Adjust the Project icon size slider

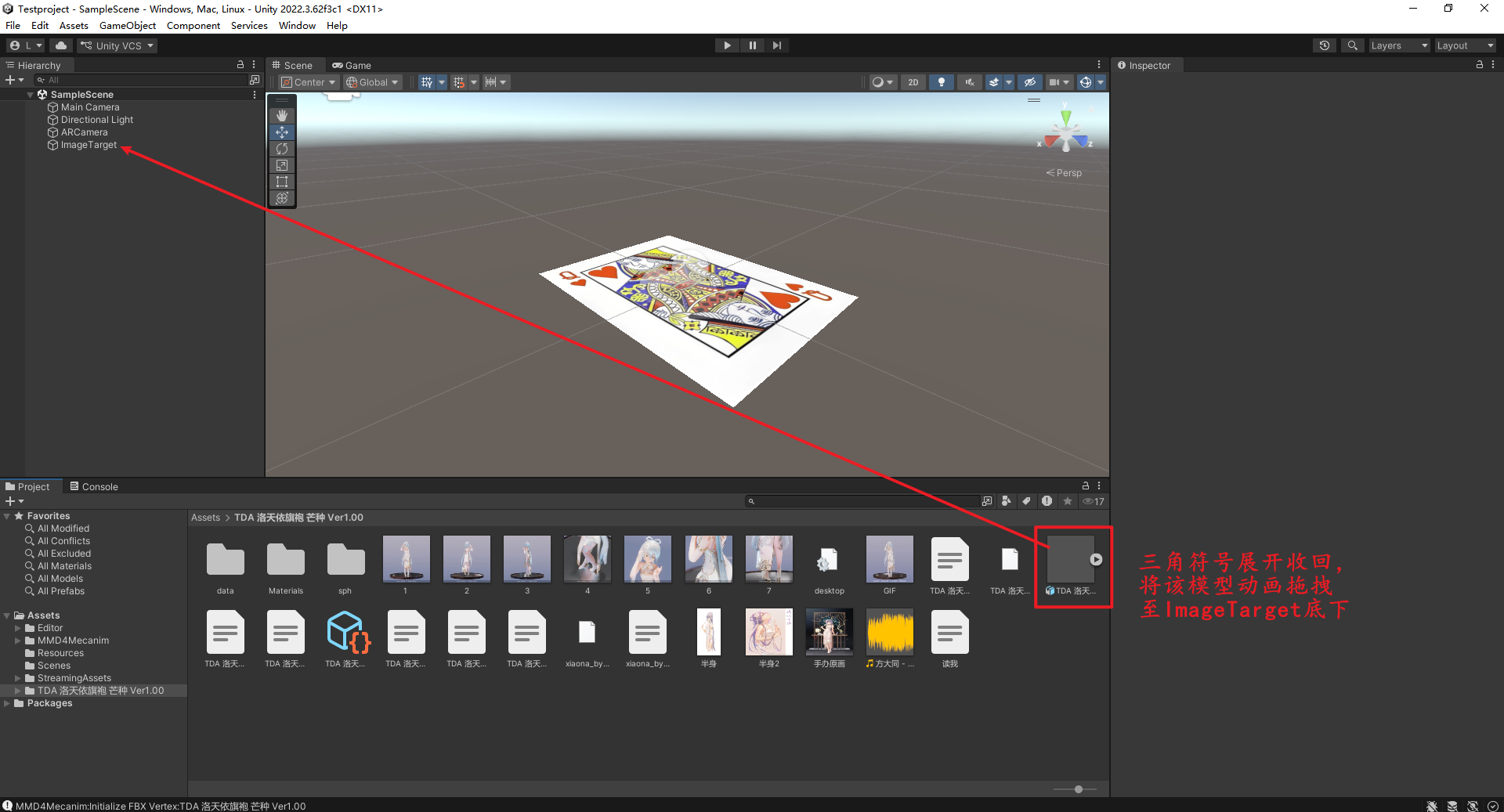pyautogui.click(x=1079, y=789)
